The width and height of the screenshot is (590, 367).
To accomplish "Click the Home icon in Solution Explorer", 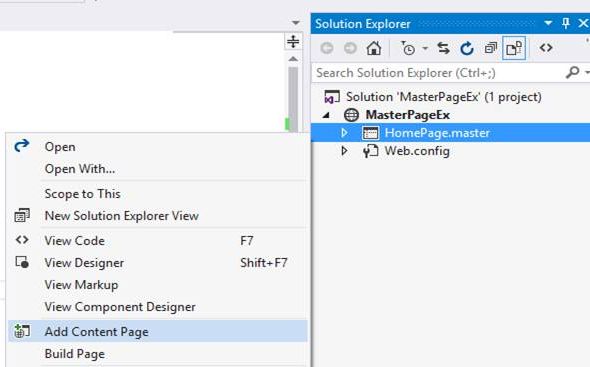I will coord(374,48).
